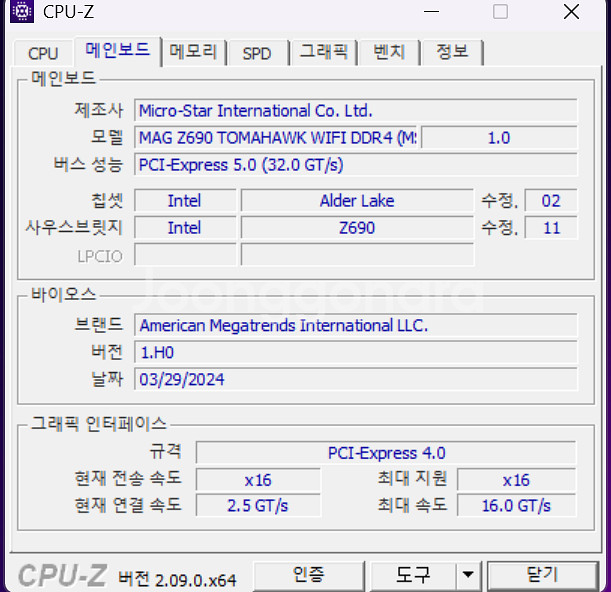Expand the dropdown arrow beside 도구
611x592 pixels.
click(x=468, y=575)
